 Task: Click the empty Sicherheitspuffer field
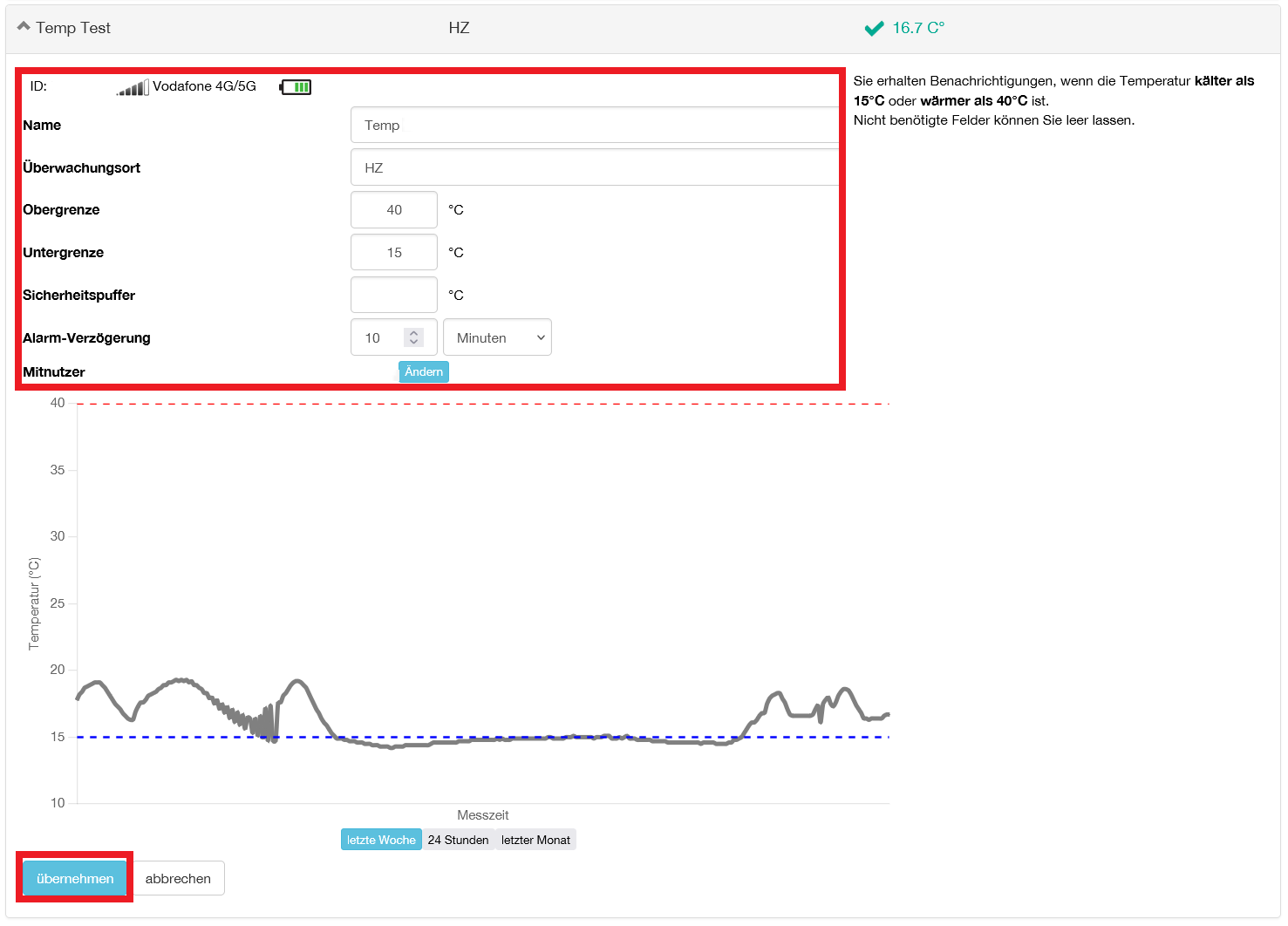[394, 295]
